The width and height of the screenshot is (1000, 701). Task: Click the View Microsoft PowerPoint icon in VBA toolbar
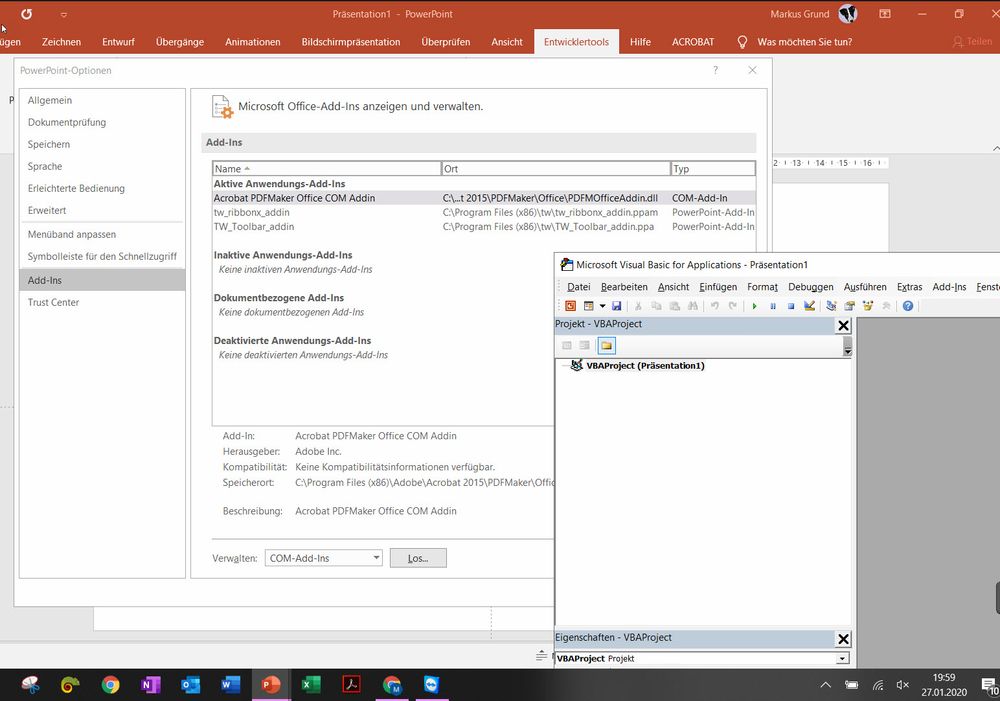(x=570, y=306)
